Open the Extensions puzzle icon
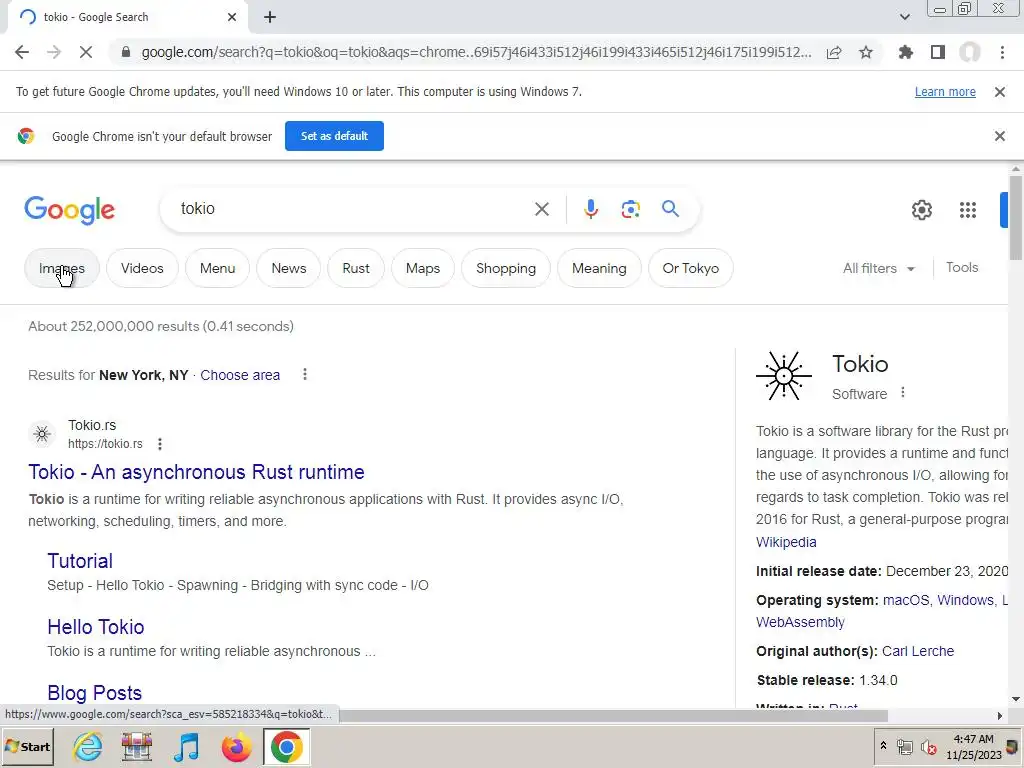This screenshot has width=1024, height=768. coord(906,52)
